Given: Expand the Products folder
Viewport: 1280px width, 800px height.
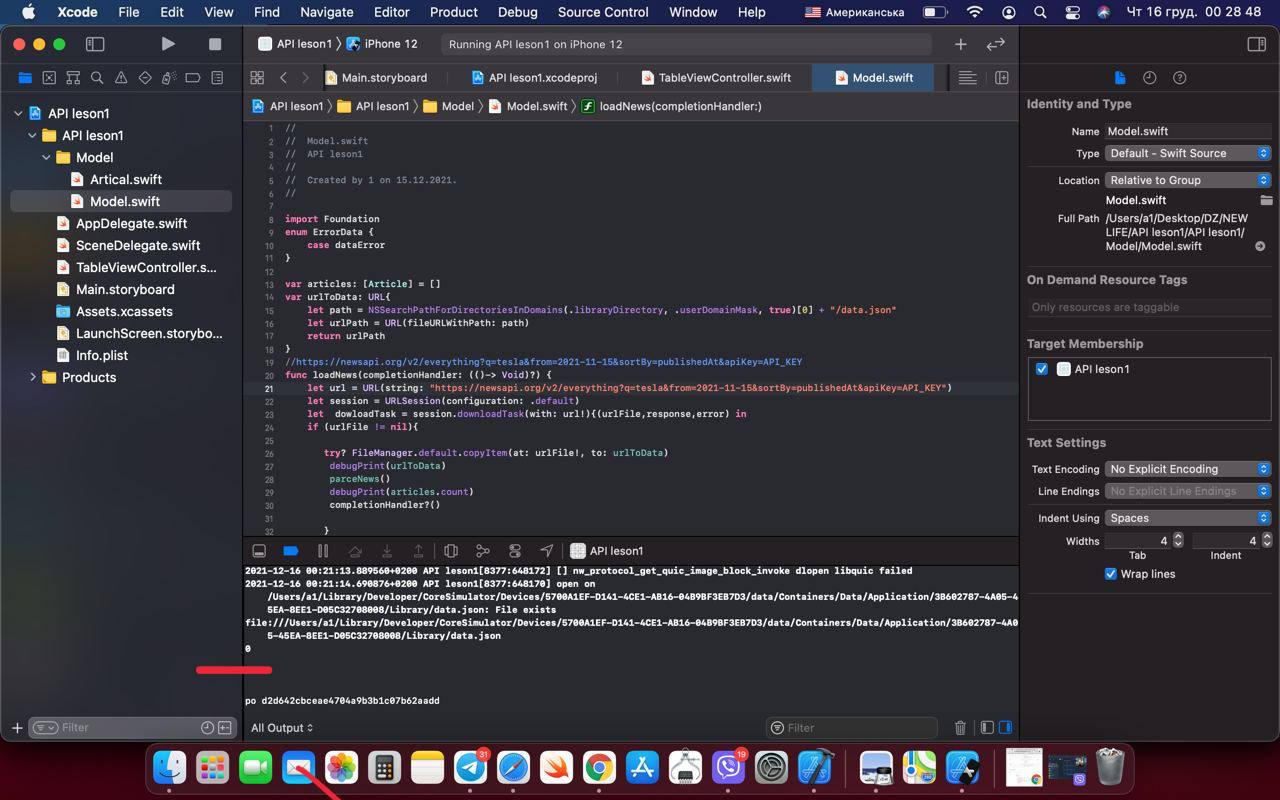Looking at the screenshot, I should pyautogui.click(x=33, y=377).
